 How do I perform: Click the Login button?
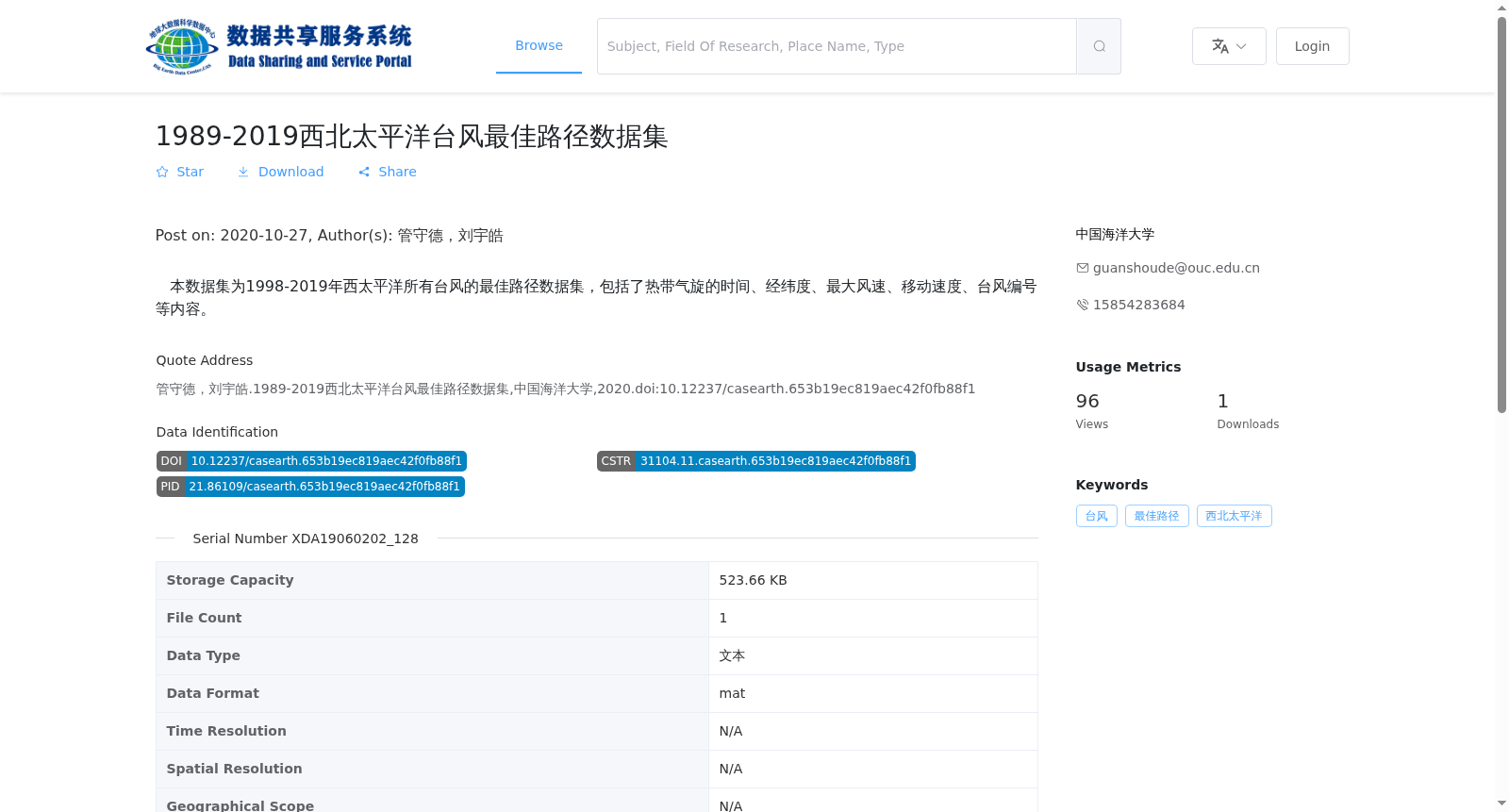pyautogui.click(x=1312, y=46)
